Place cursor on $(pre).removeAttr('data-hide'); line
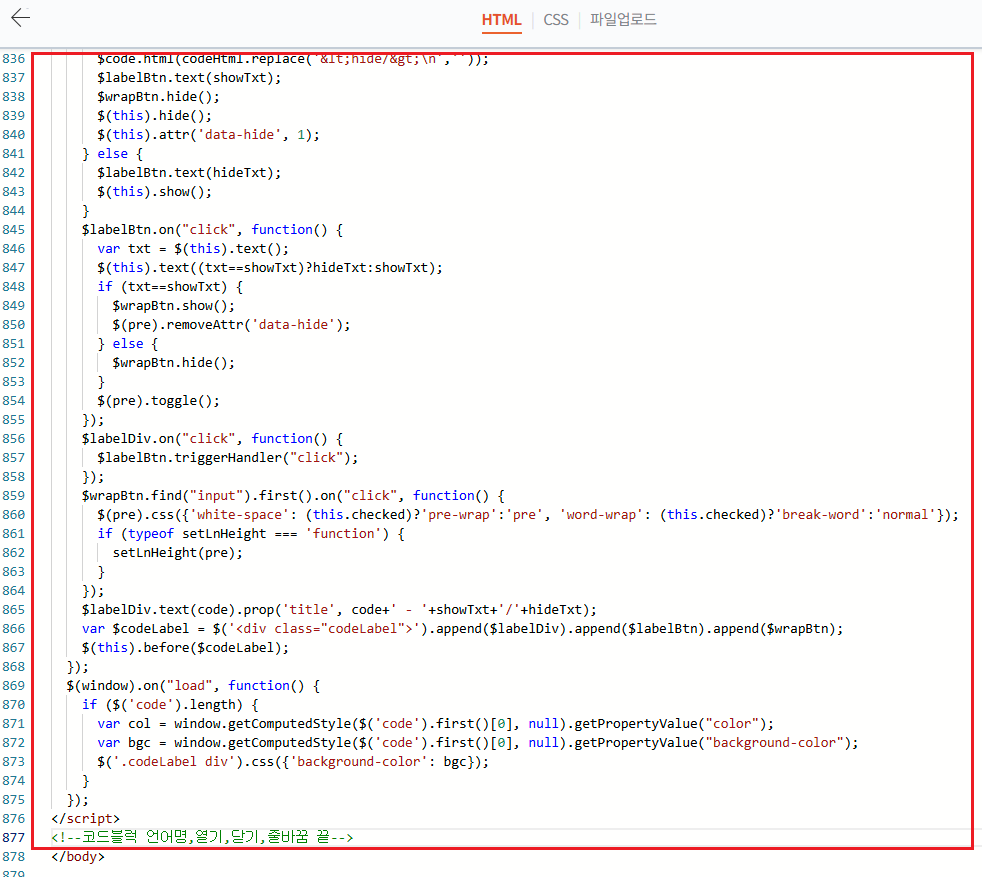This screenshot has height=877, width=982. pyautogui.click(x=231, y=324)
